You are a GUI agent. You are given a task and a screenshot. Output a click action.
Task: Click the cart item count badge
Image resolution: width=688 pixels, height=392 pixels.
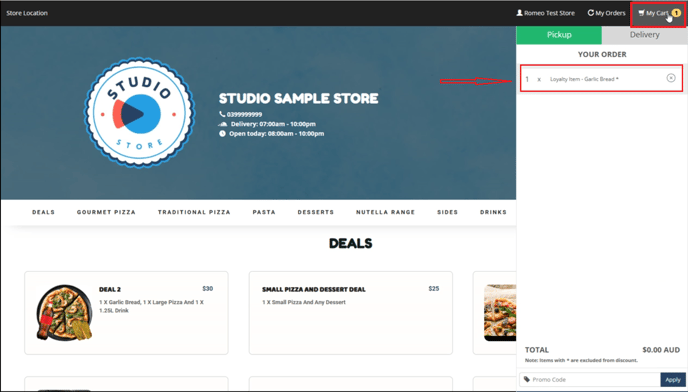tap(676, 13)
